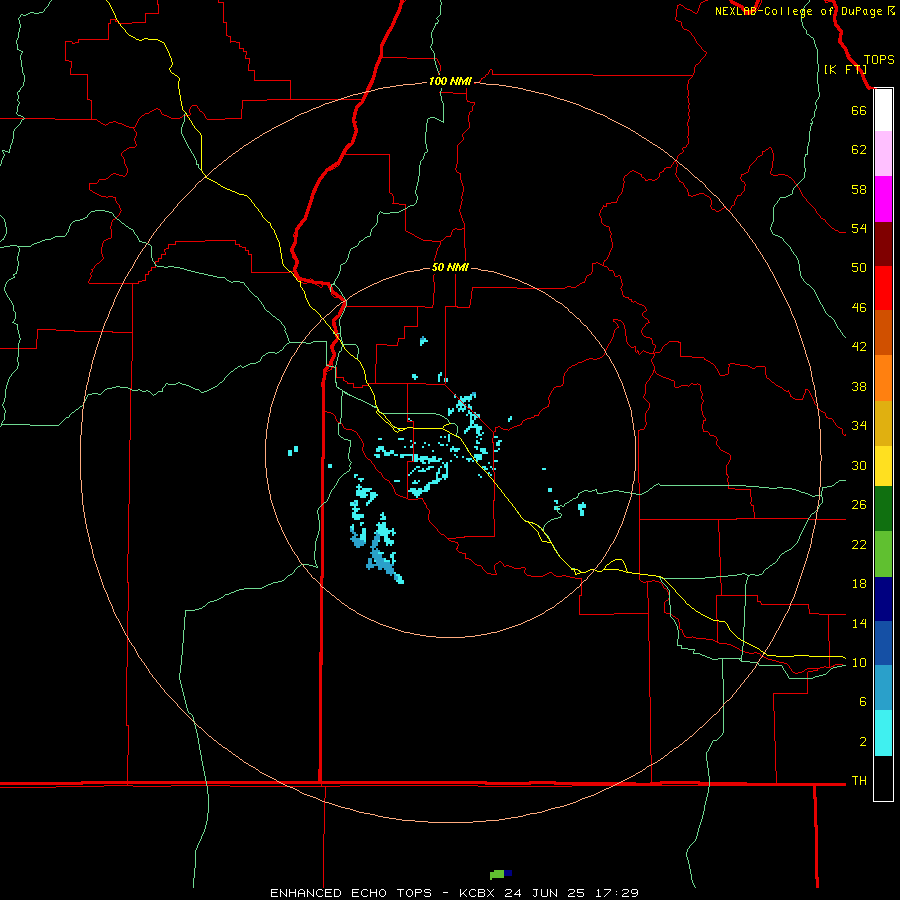Select the 22 legend value

(x=859, y=544)
